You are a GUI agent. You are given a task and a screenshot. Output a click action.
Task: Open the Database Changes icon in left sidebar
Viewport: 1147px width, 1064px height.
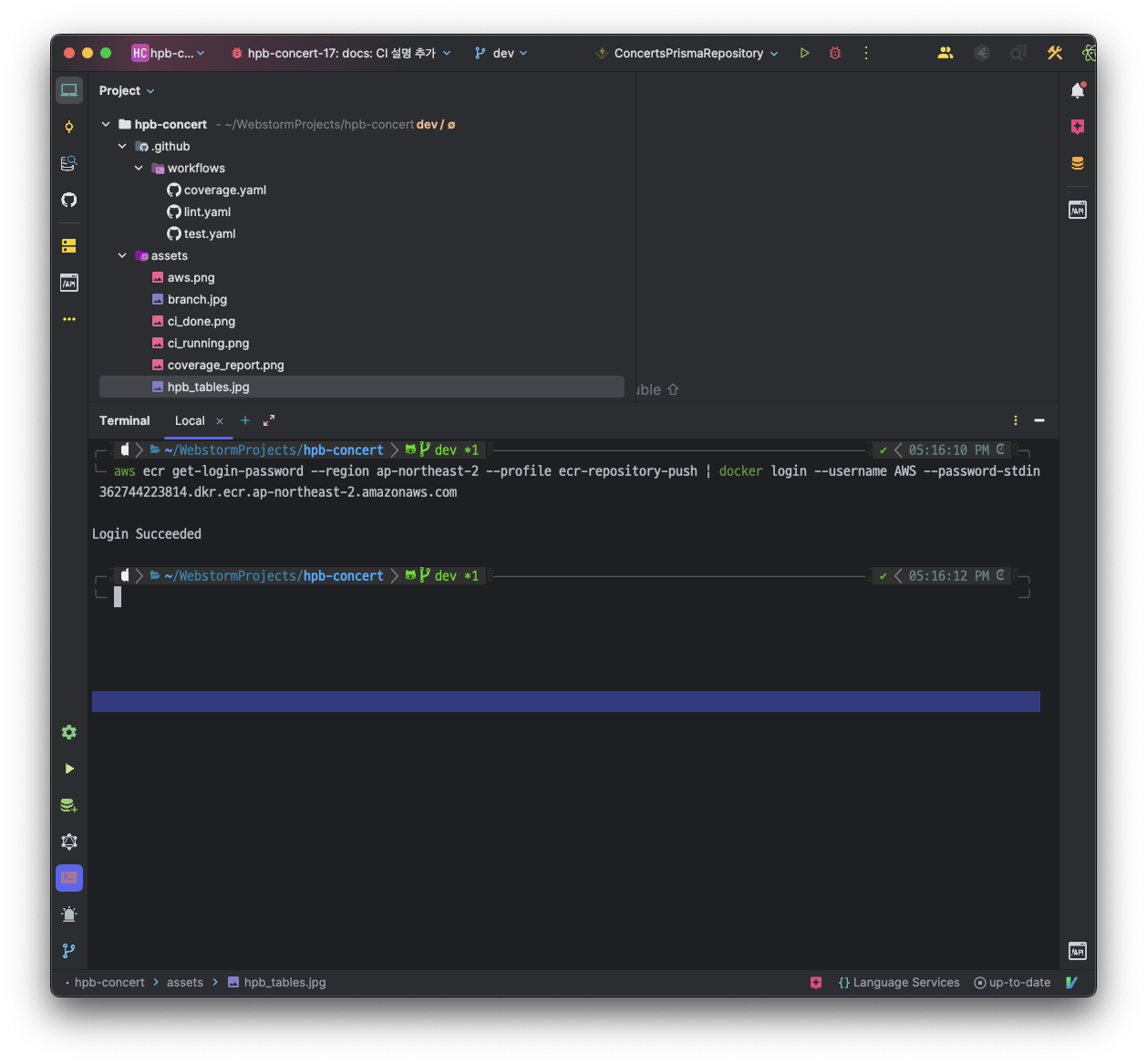pos(69,805)
